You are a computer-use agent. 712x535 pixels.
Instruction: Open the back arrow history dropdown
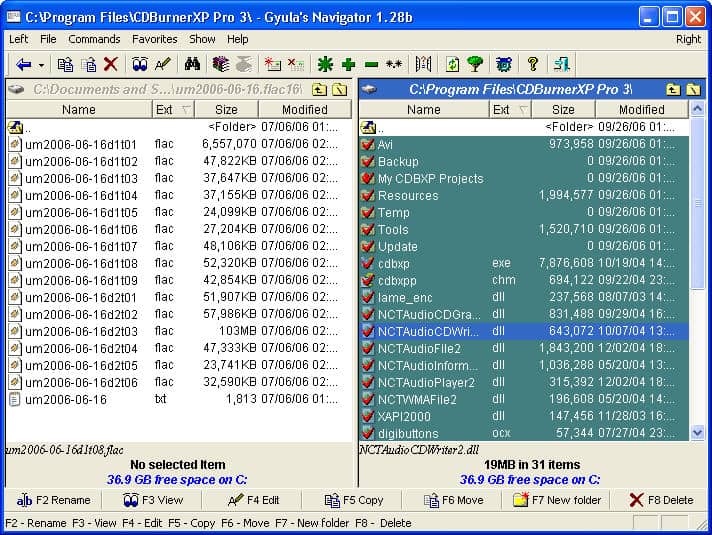[39, 65]
